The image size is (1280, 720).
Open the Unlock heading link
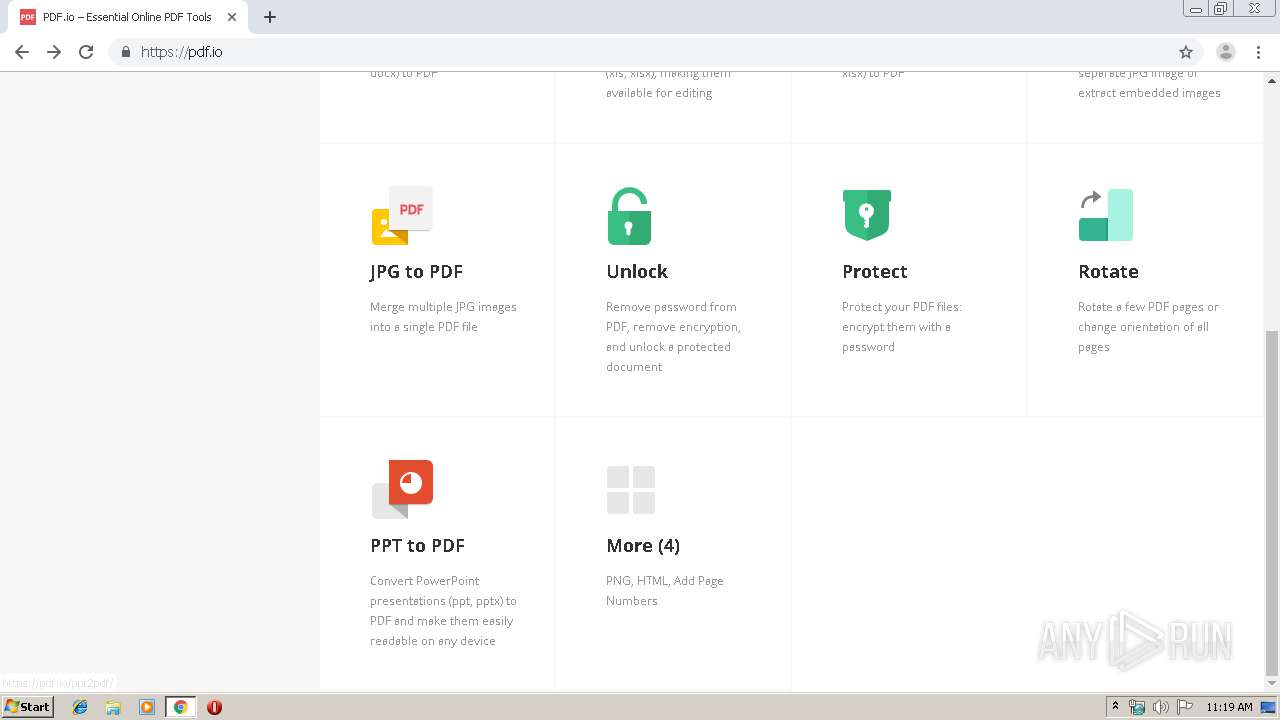(637, 272)
